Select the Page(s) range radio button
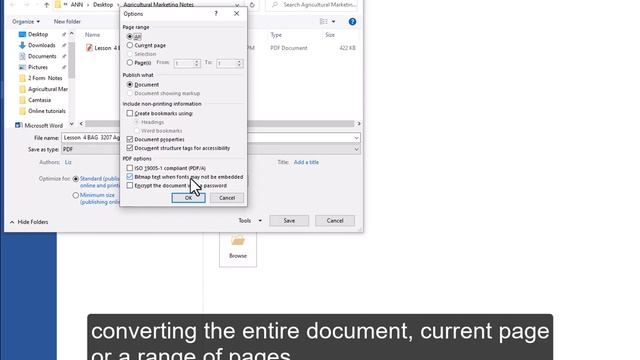The image size is (640, 360). coord(130,62)
